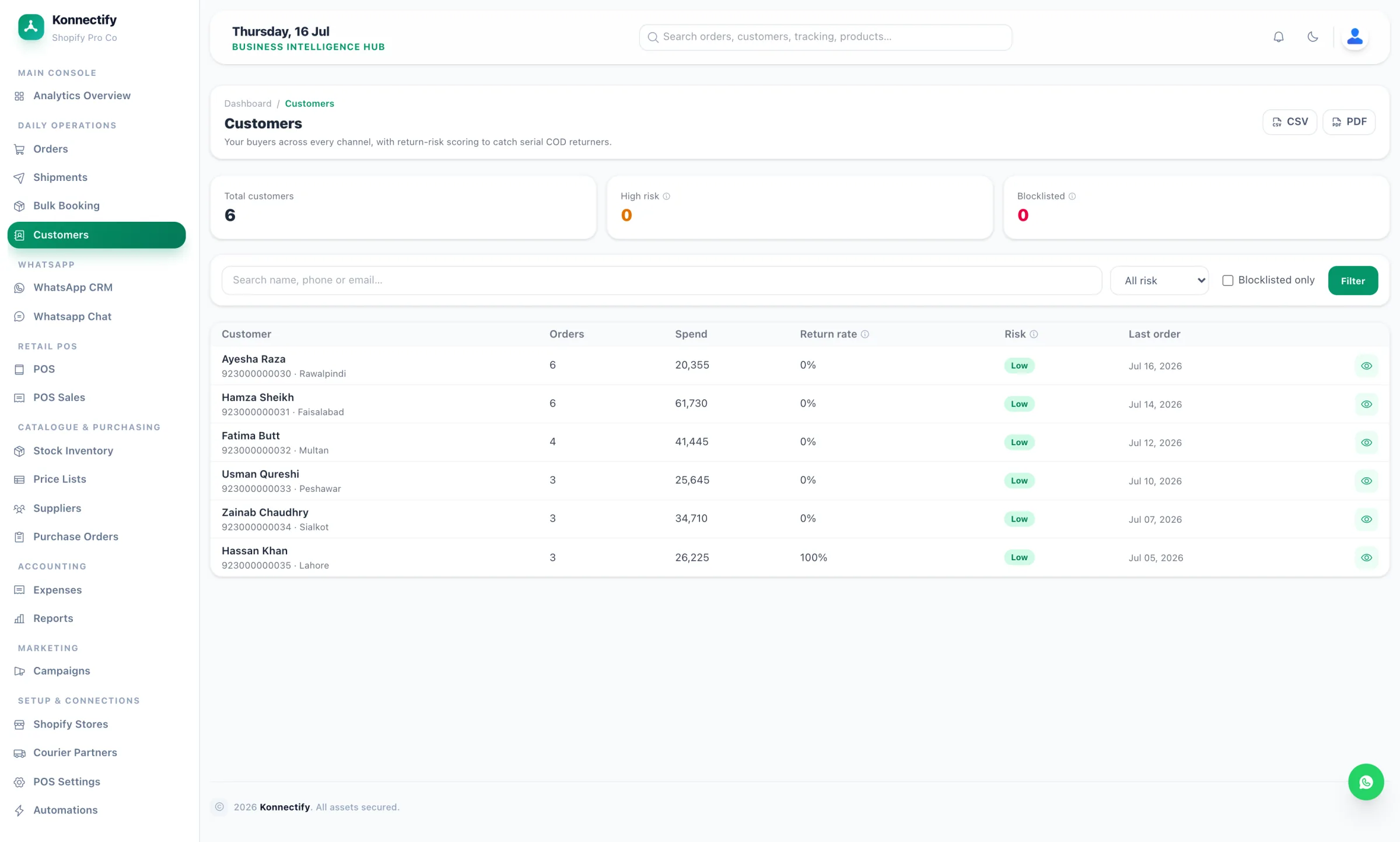Click Hassan Khan's 100% return rate
Screen dimensions: 1400x842
coord(813,558)
